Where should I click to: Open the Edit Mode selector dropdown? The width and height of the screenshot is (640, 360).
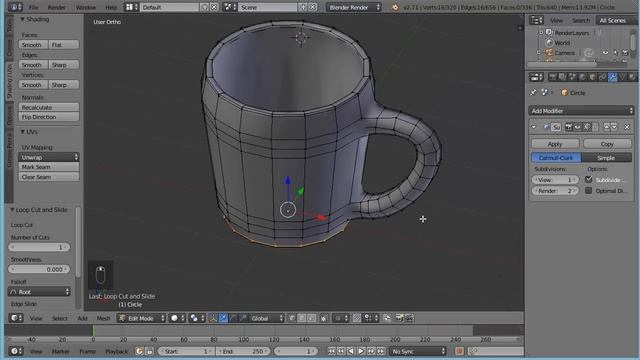click(141, 318)
